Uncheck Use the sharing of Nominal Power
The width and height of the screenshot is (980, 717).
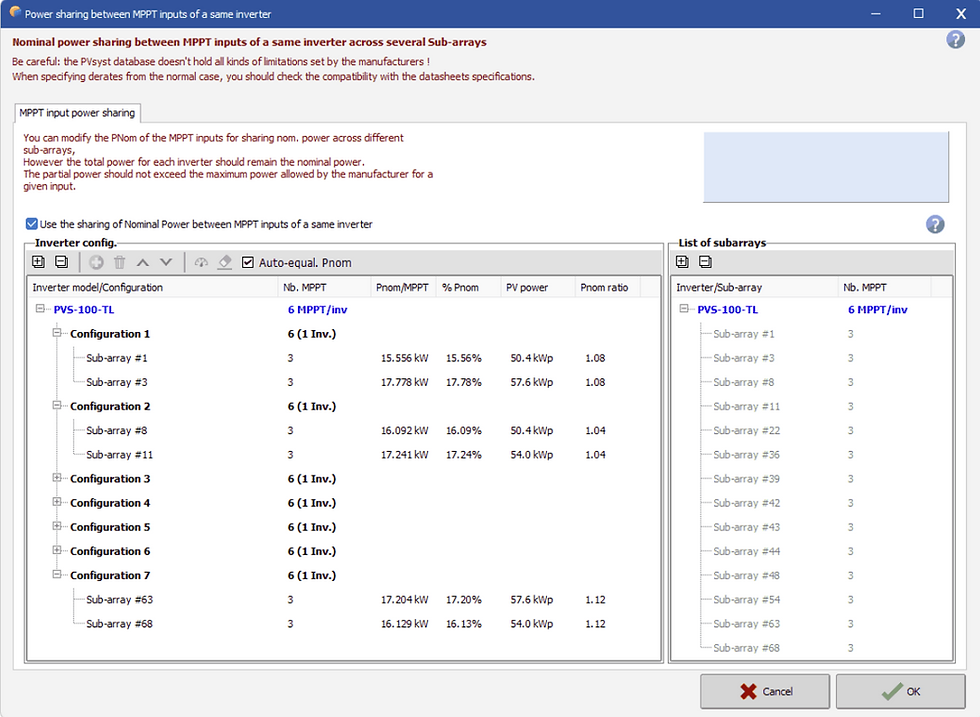point(31,224)
